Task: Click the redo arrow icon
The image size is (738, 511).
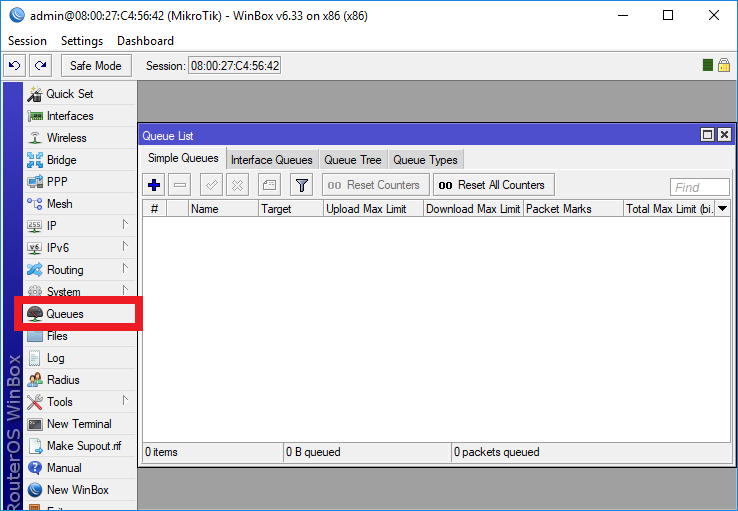Action: tap(40, 65)
